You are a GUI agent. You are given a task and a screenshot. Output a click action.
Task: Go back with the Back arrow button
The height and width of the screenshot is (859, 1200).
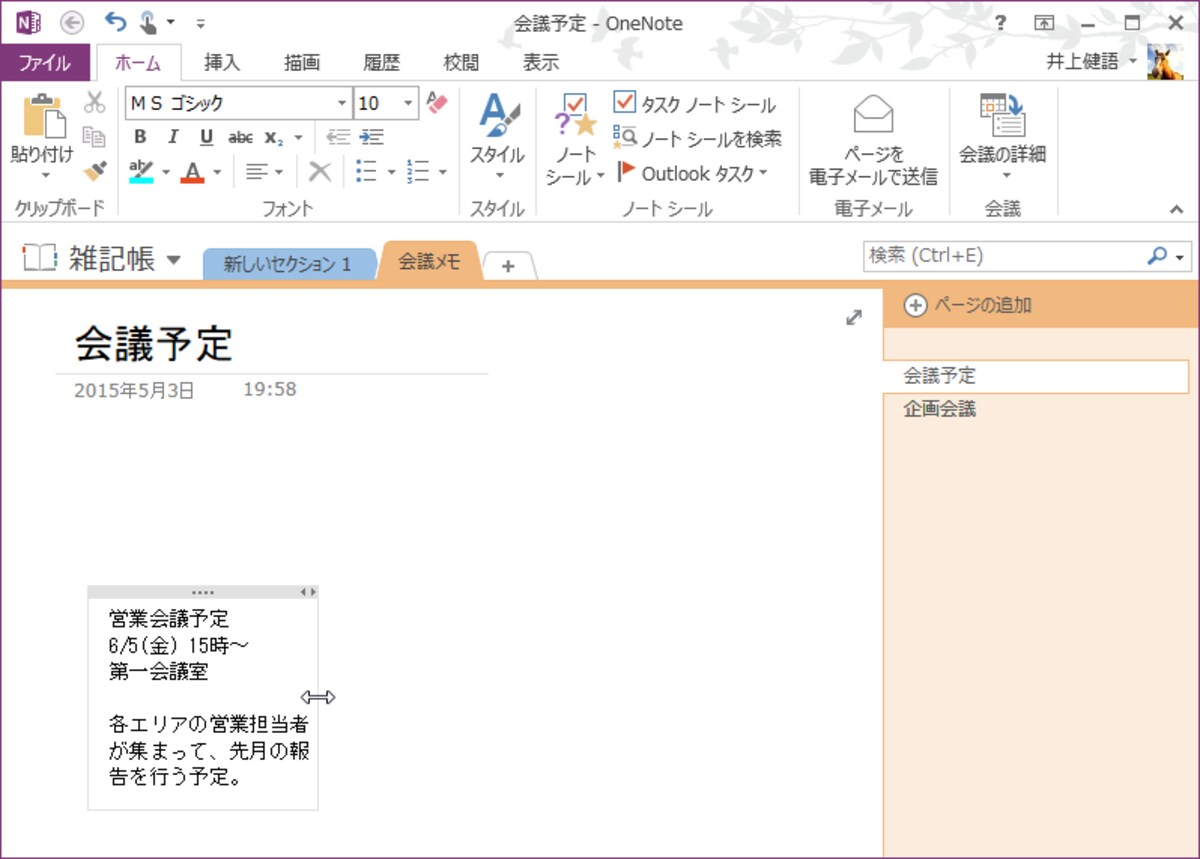72,22
